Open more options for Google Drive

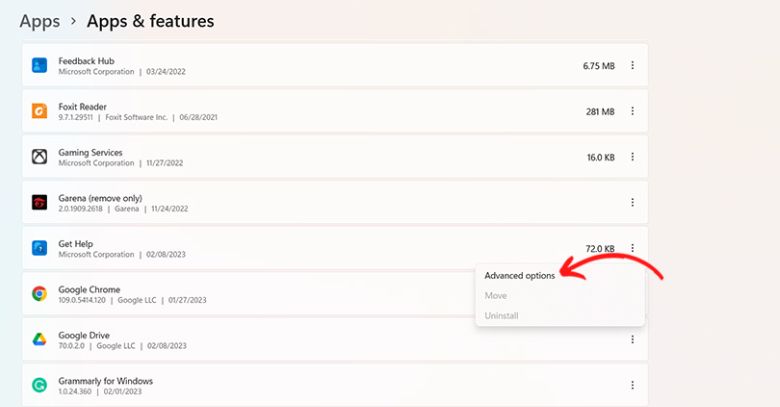tap(632, 340)
